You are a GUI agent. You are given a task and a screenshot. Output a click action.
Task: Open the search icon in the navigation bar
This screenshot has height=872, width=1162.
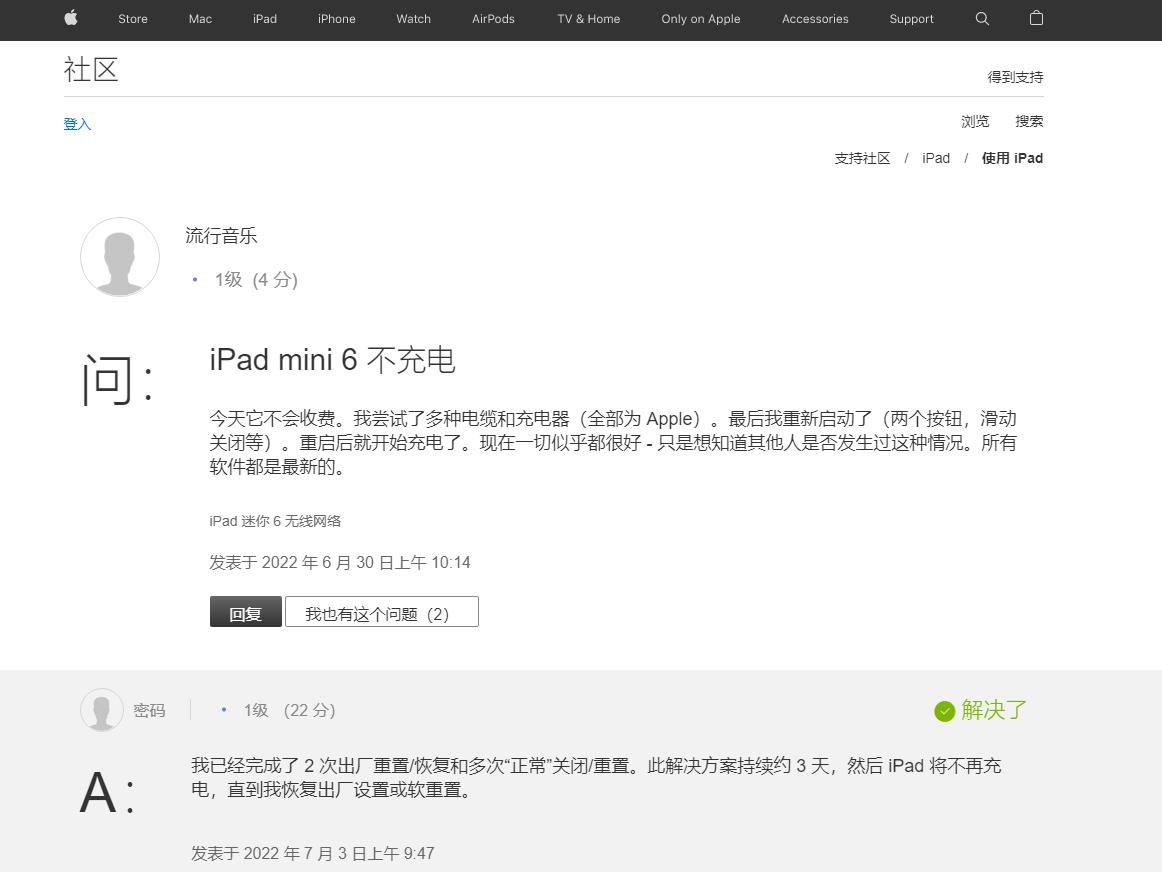(982, 19)
